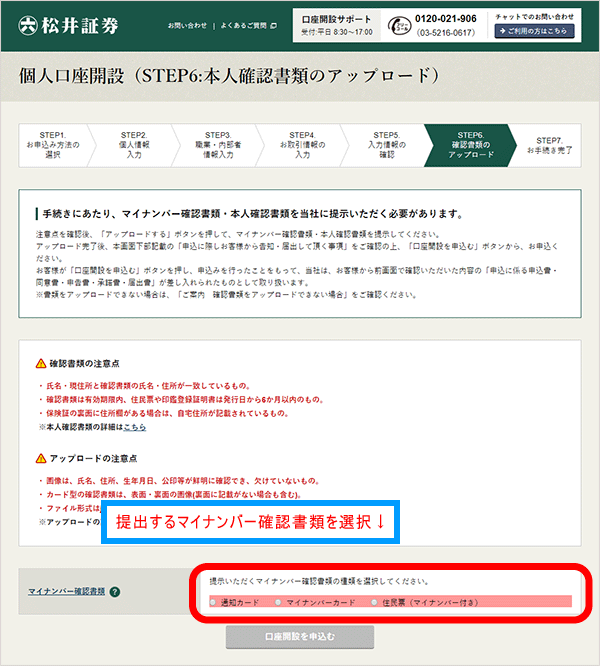Screen dimensions: 600x666
Task: Click the ご利用の方はこちら chat button
Action: coord(534,31)
